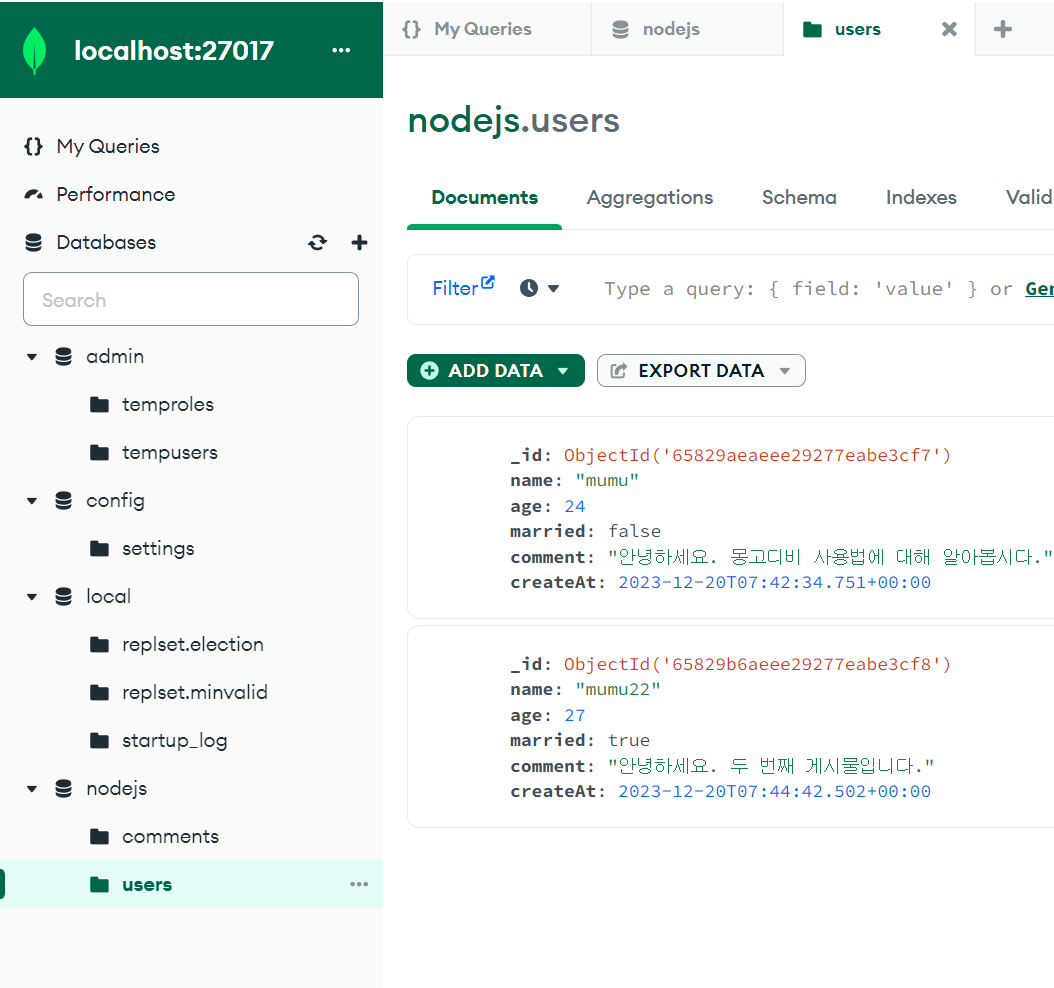Open Performance in sidebar

pos(116,195)
